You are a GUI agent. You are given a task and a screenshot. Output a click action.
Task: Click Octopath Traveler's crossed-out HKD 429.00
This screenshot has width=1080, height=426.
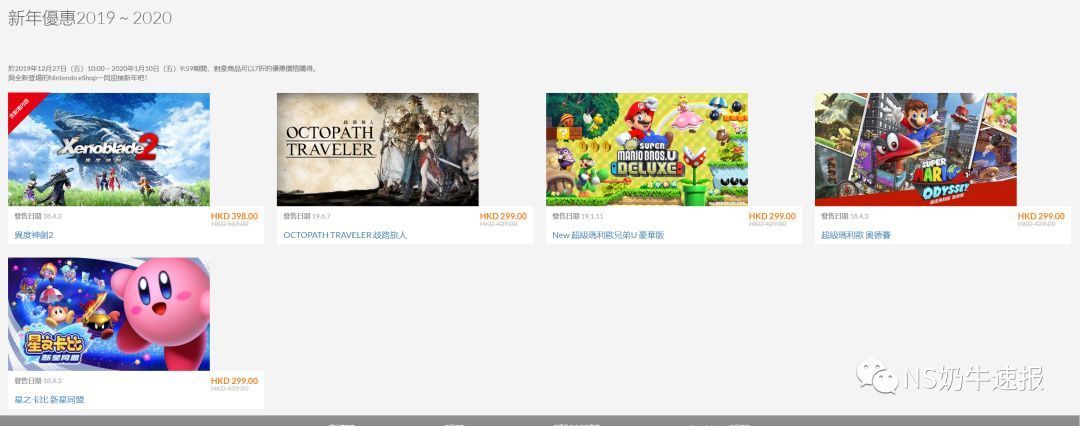pos(499,224)
